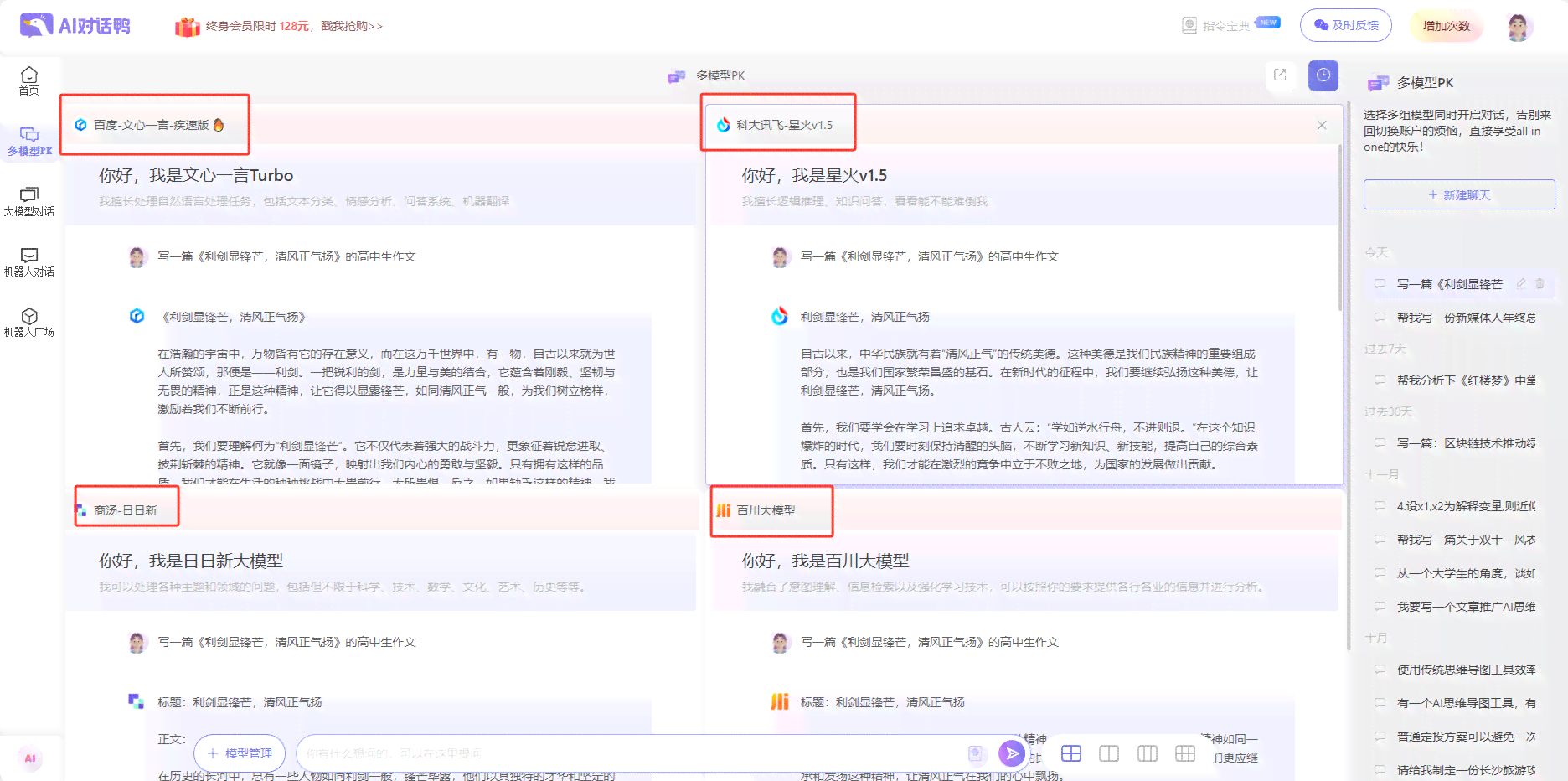This screenshot has width=1568, height=781.
Task: Select the 百度-文心一言-疾速版 model header
Action: [151, 125]
